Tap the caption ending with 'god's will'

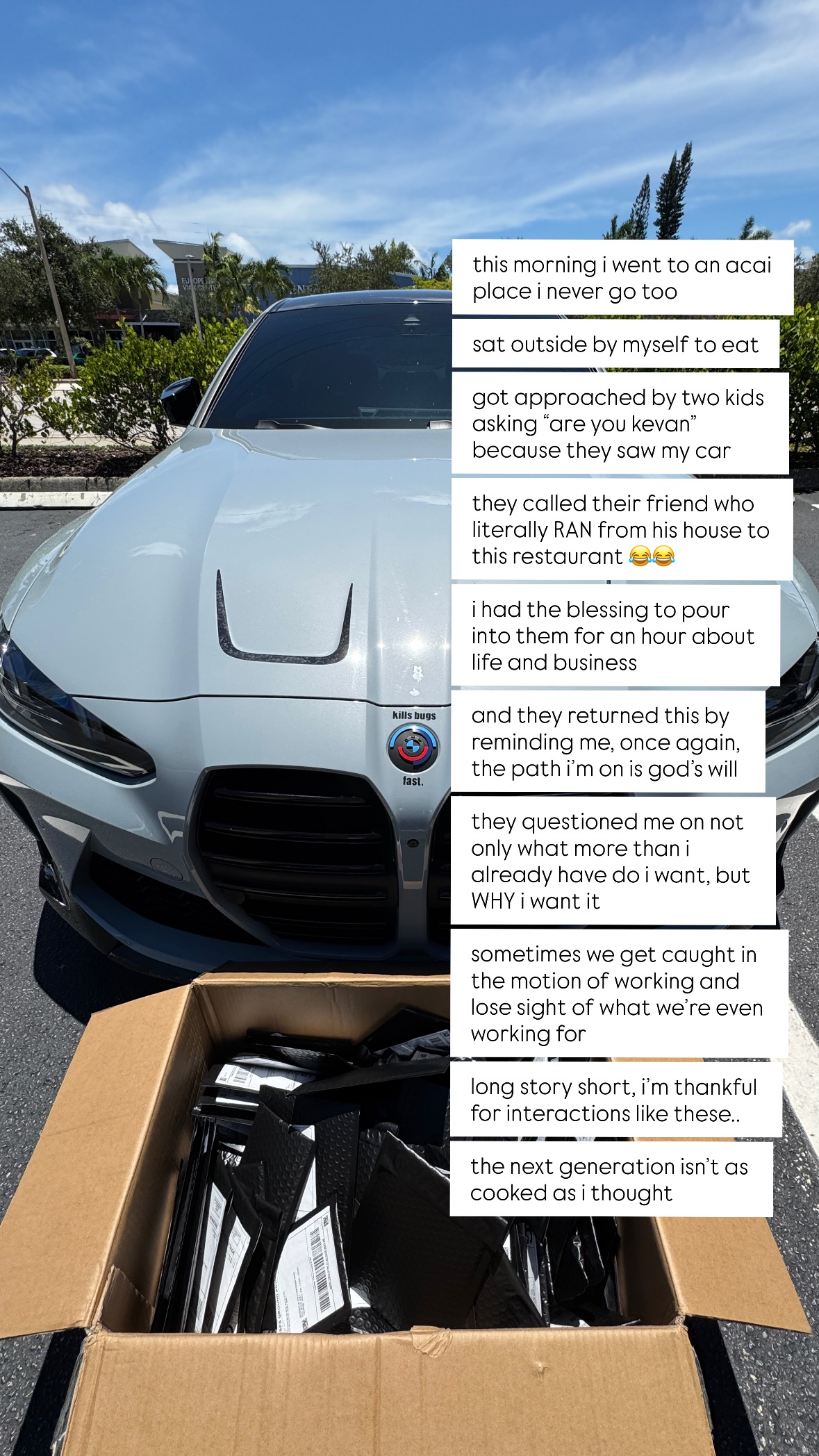[x=608, y=742]
